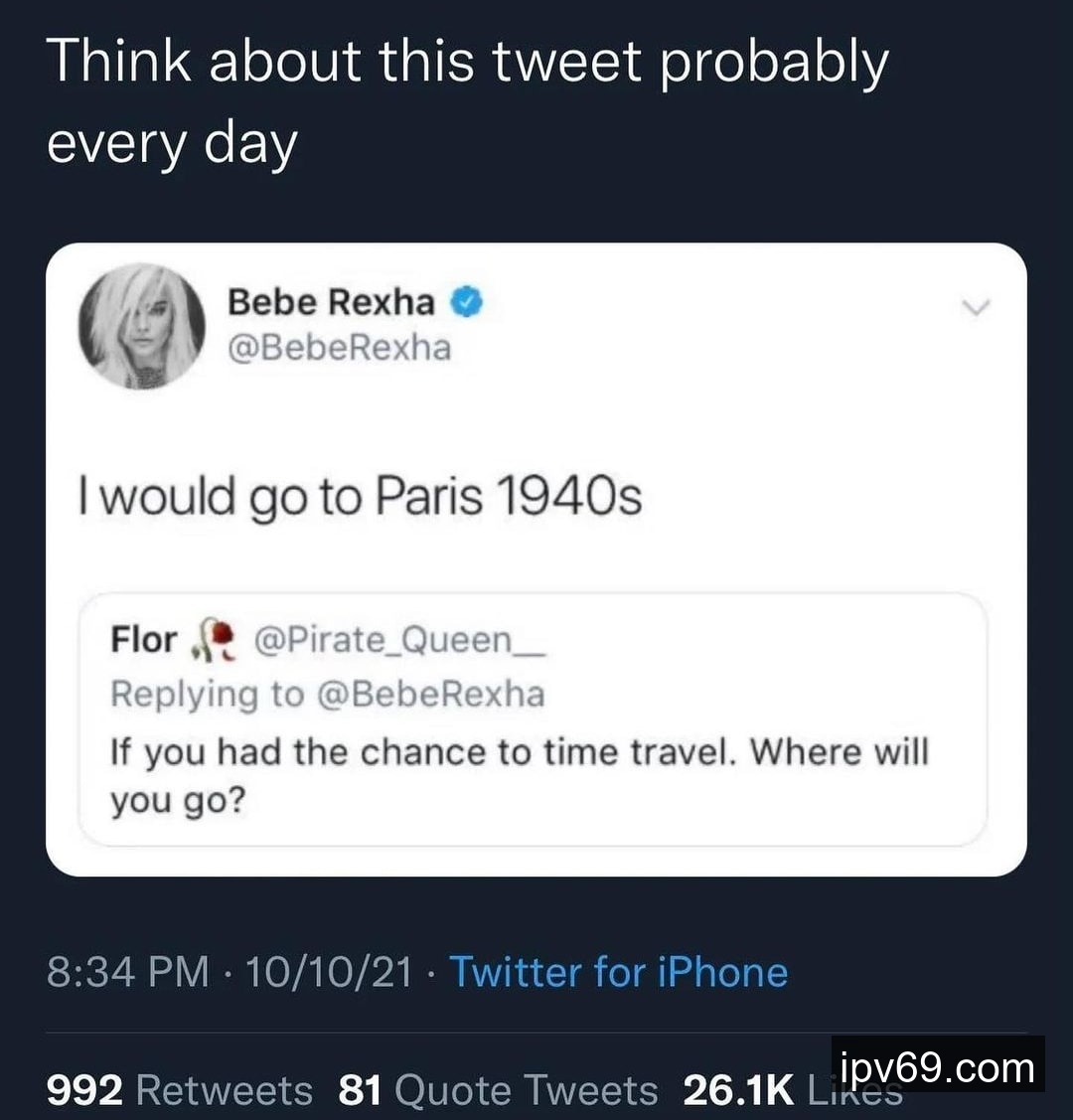This screenshot has height=1120, width=1073.
Task: Click the Flor display name
Action: point(143,640)
